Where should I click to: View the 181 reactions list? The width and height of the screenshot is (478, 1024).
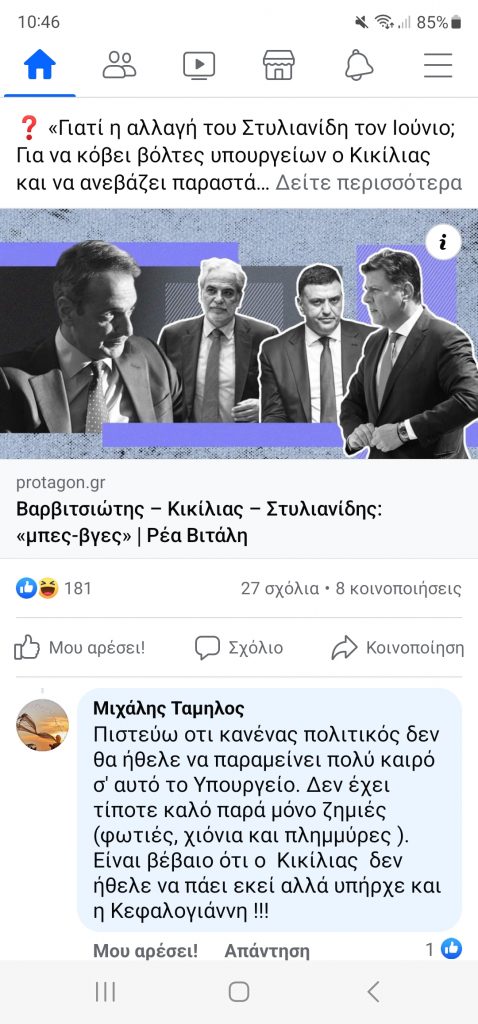54,588
